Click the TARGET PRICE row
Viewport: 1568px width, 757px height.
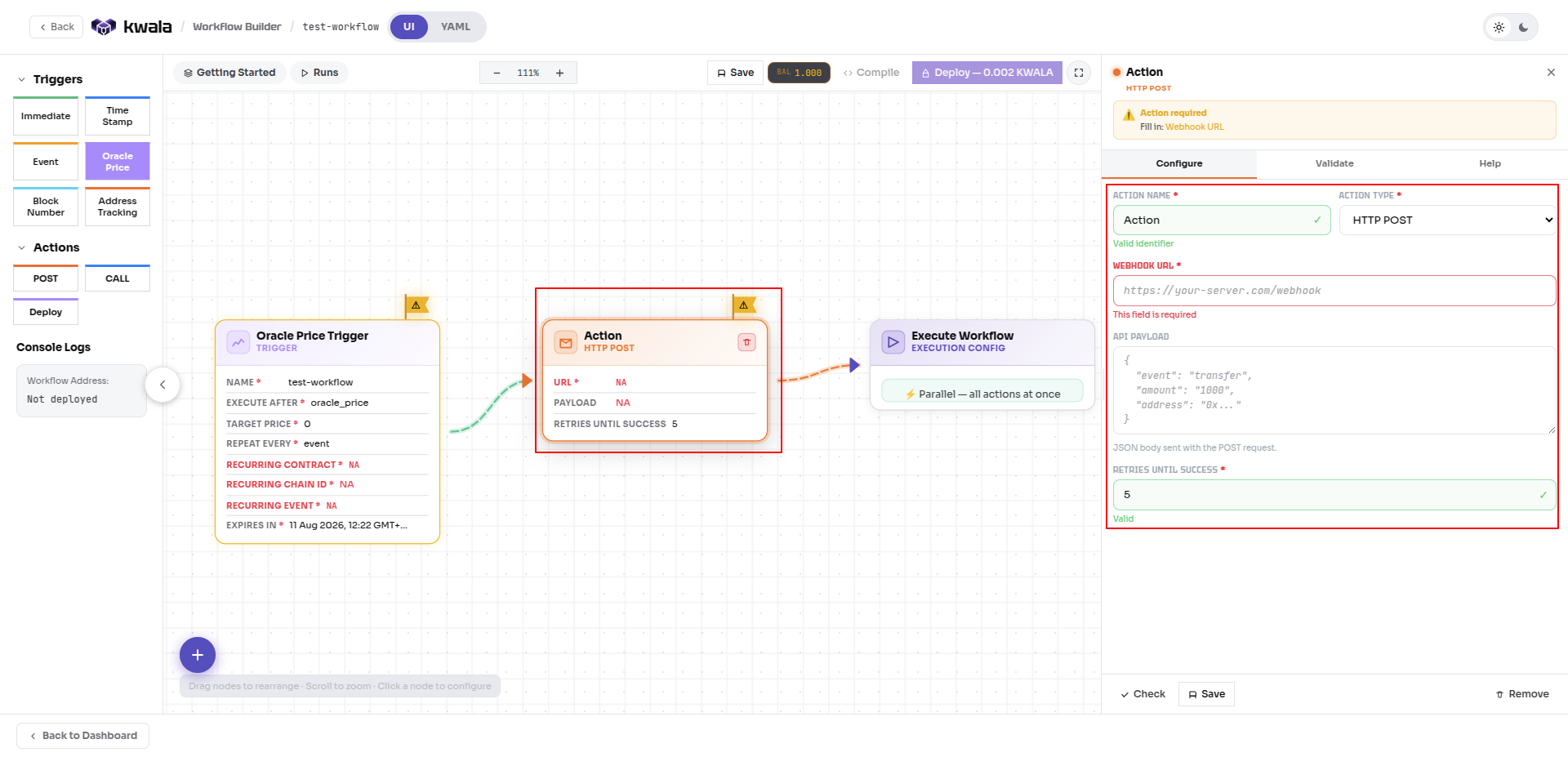point(327,424)
